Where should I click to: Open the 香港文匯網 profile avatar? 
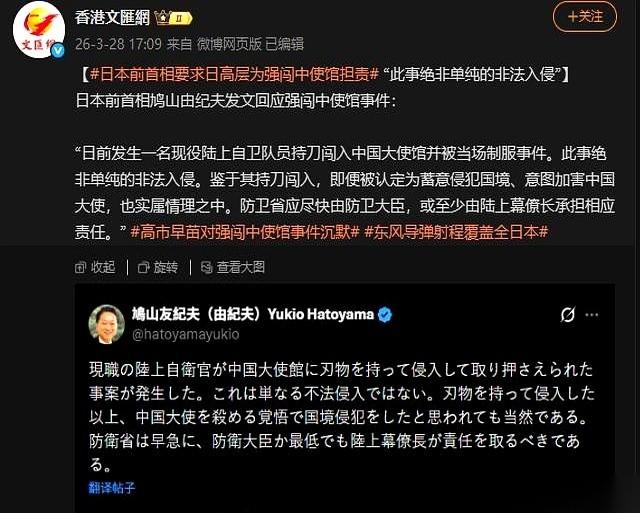click(39, 29)
